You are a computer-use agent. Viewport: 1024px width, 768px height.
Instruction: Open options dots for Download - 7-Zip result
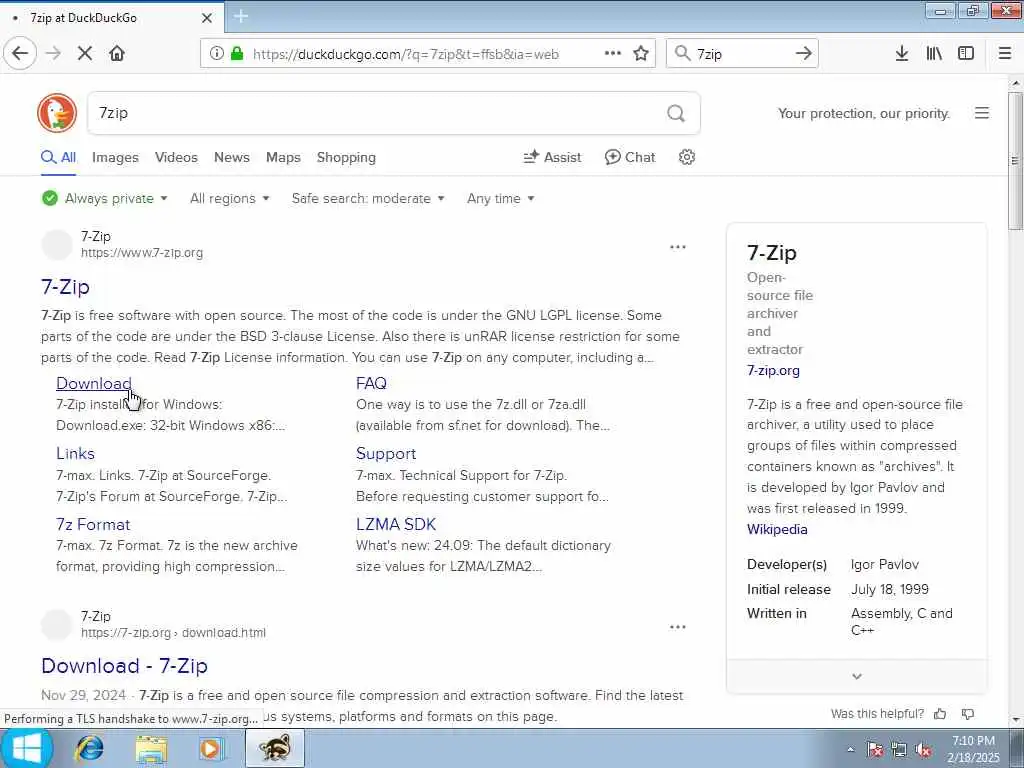678,627
